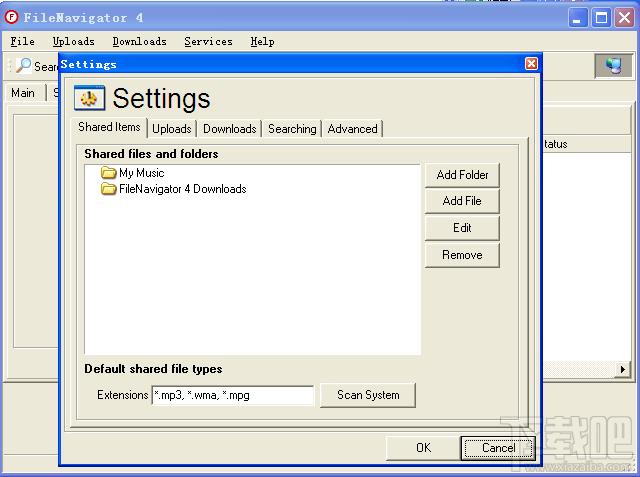Click the Add Folder button
Viewport: 640px width, 477px height.
pyautogui.click(x=462, y=175)
